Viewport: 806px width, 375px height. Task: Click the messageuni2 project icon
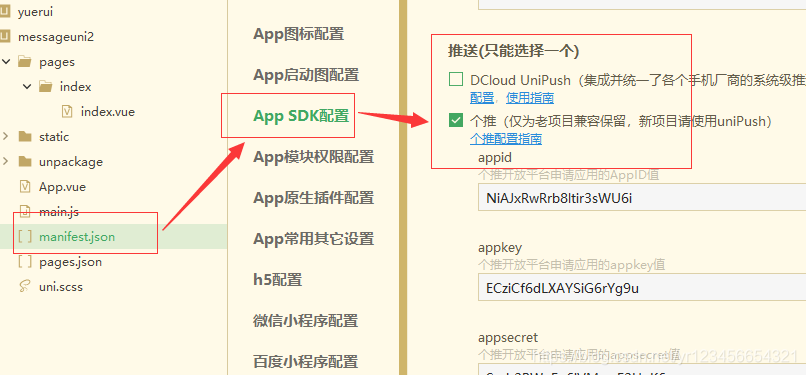click(5, 36)
